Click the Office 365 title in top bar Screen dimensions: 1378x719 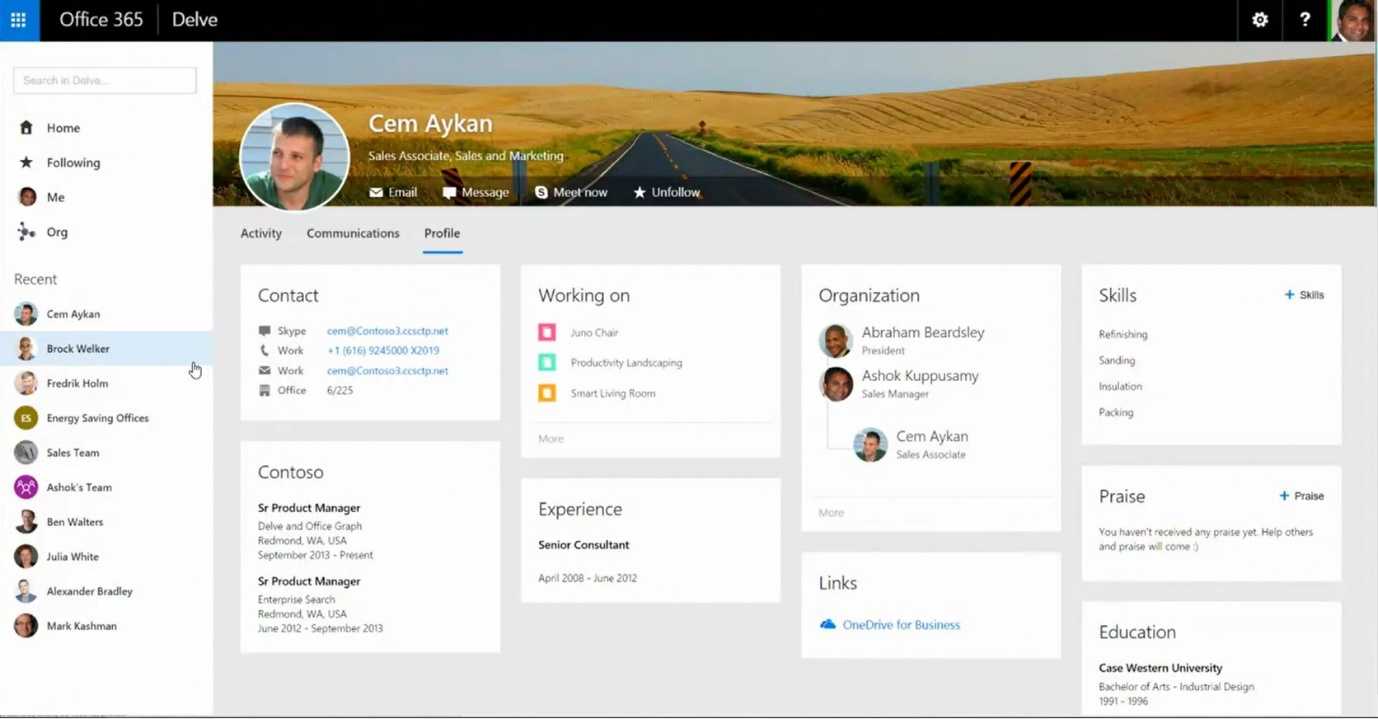101,20
